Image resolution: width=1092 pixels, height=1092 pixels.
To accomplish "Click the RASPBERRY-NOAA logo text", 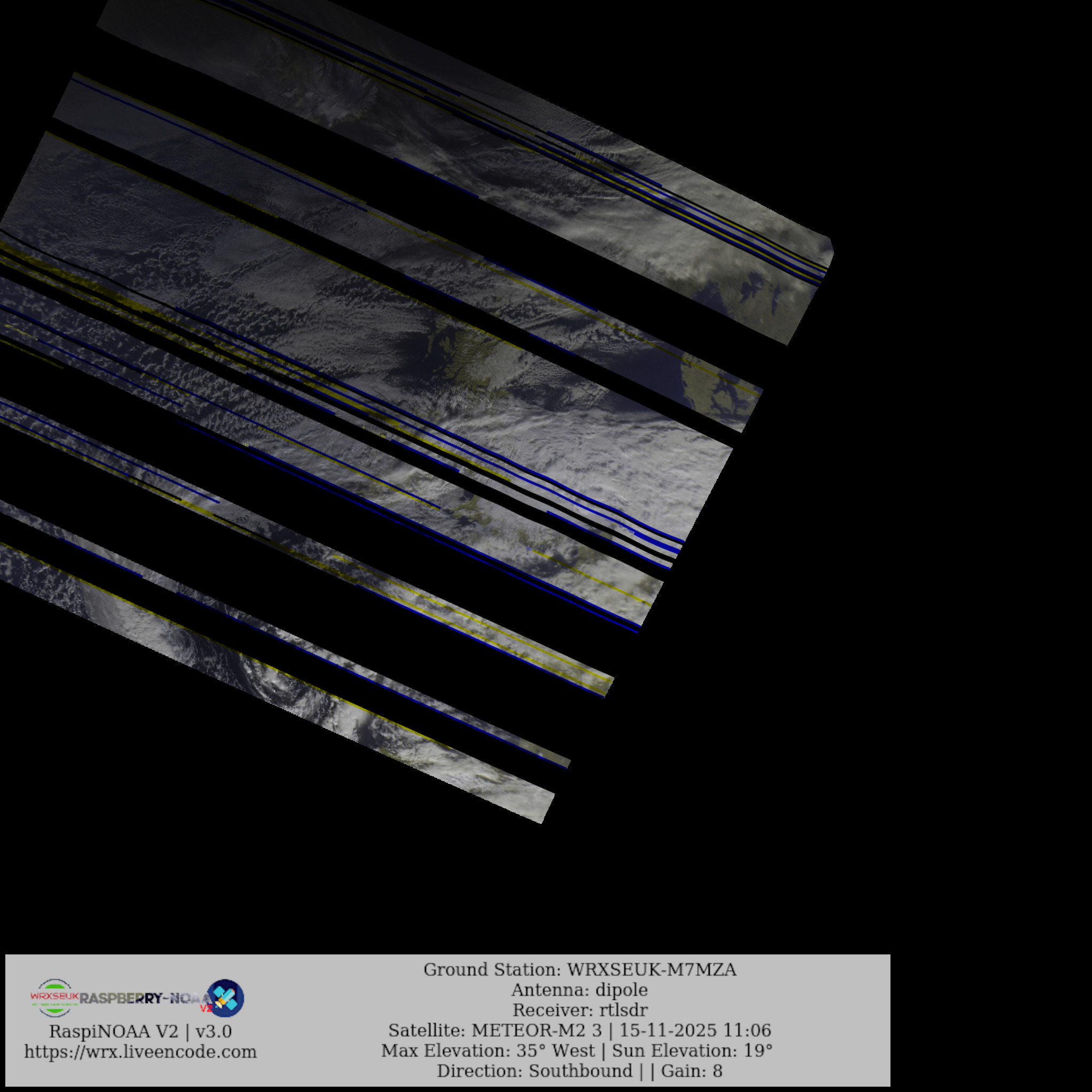I will tap(144, 999).
